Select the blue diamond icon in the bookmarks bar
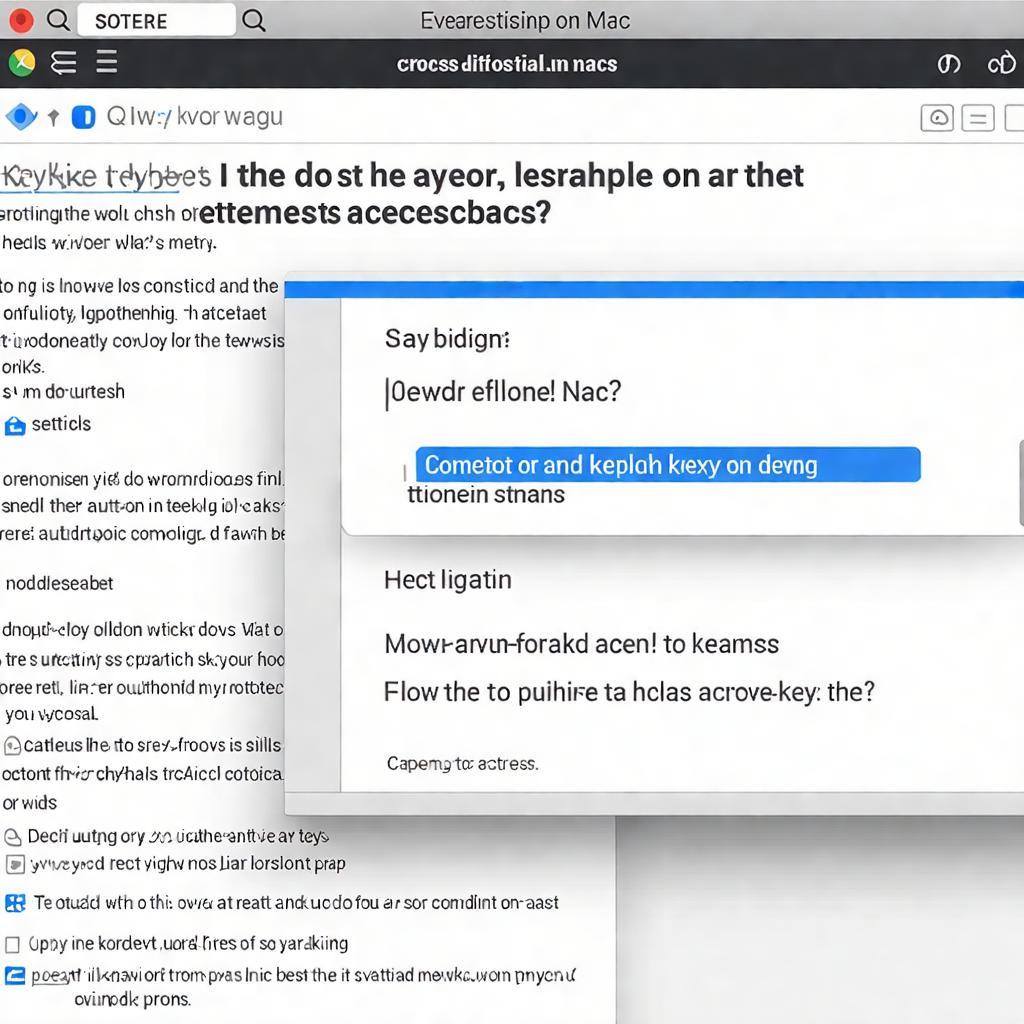The image size is (1024, 1024). 20,116
